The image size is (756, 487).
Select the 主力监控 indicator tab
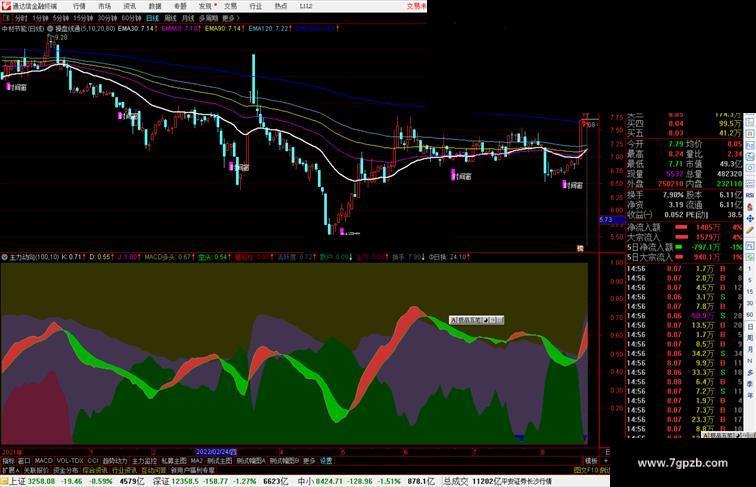tap(144, 461)
